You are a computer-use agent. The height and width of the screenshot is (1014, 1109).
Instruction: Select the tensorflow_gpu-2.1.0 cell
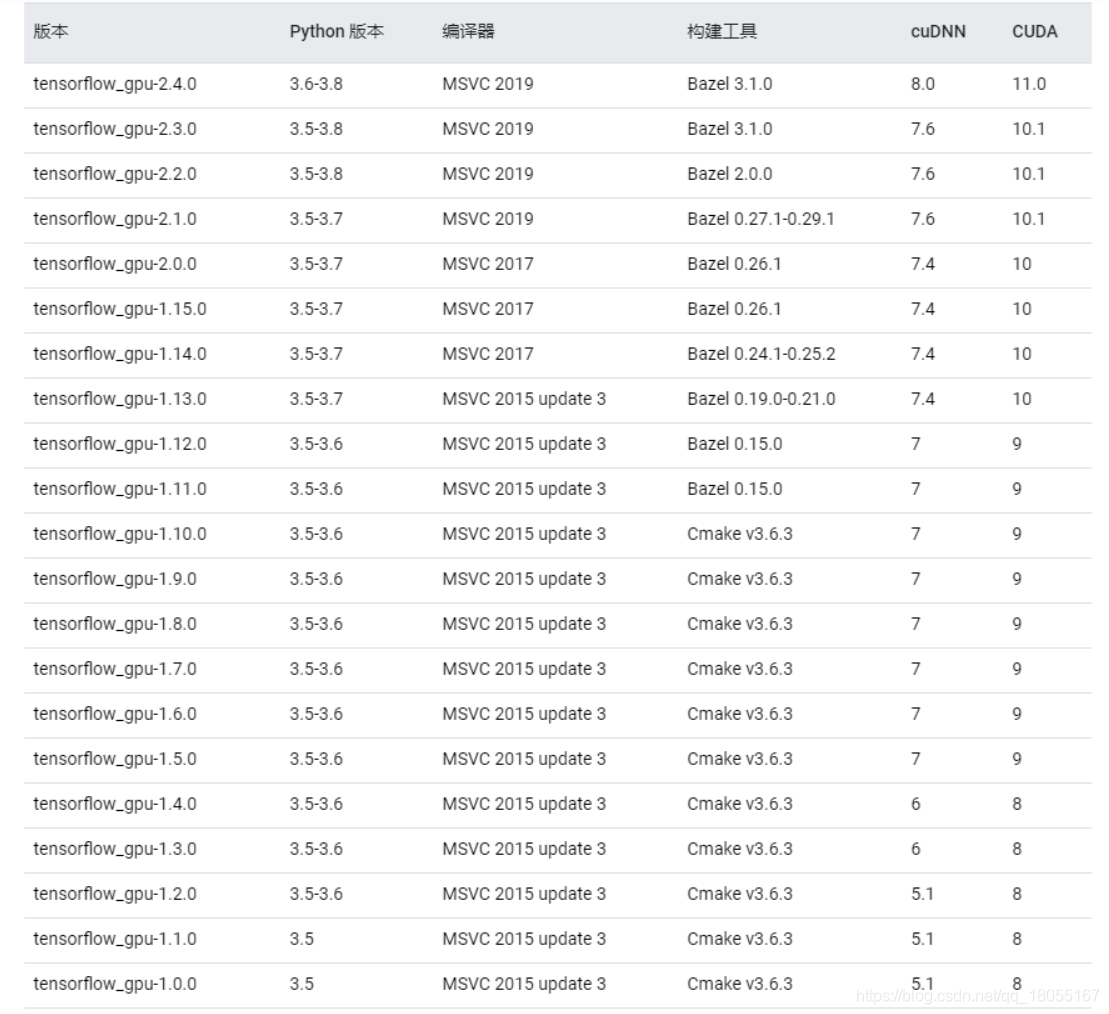coord(115,219)
